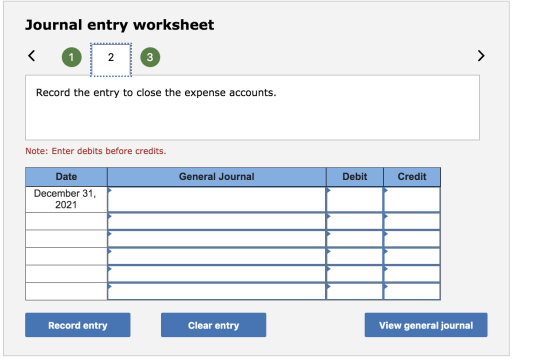The width and height of the screenshot is (560, 360).
Task: Click last row Credit field
Action: tap(412, 291)
